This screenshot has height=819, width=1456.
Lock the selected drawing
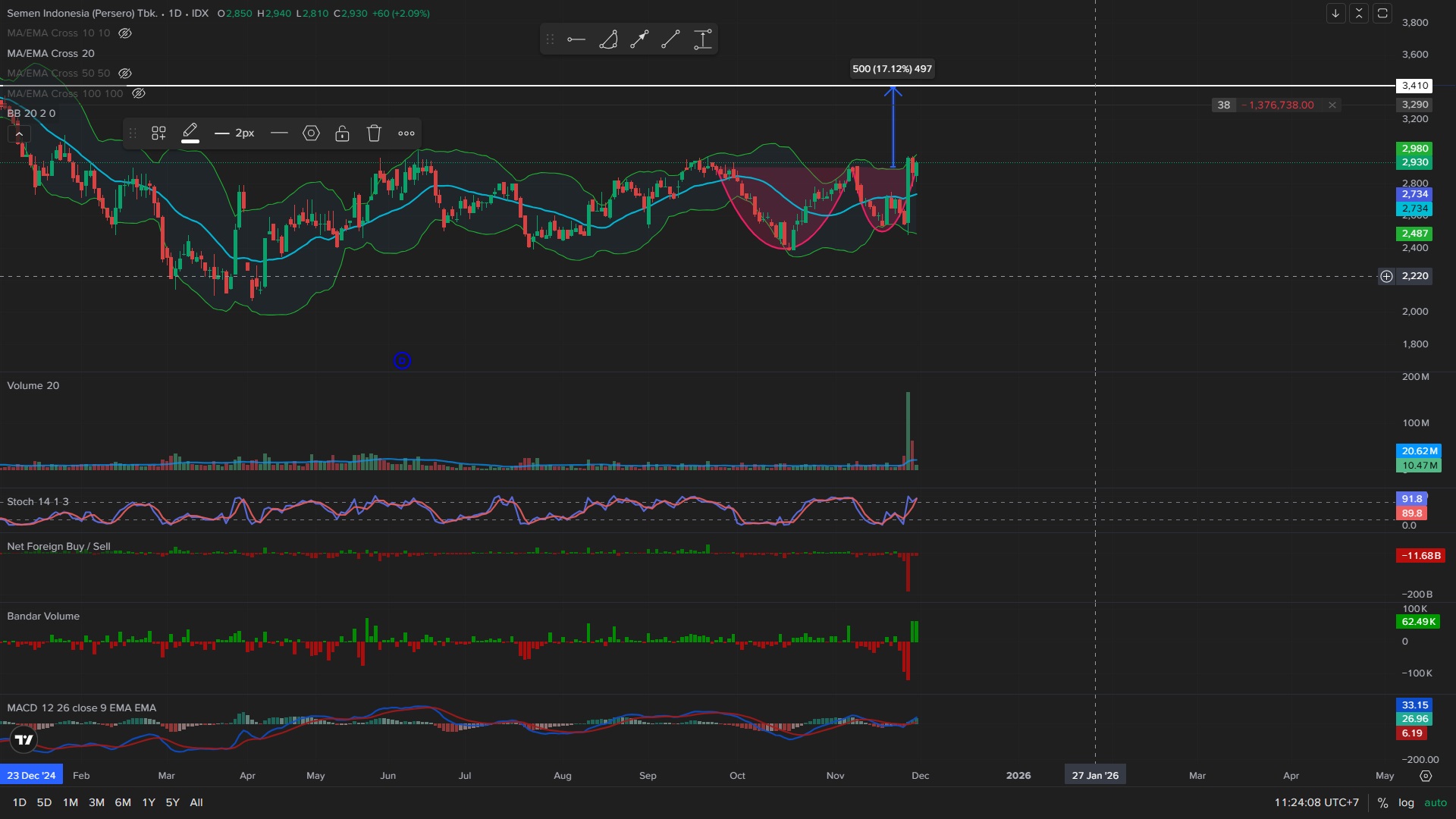click(342, 133)
